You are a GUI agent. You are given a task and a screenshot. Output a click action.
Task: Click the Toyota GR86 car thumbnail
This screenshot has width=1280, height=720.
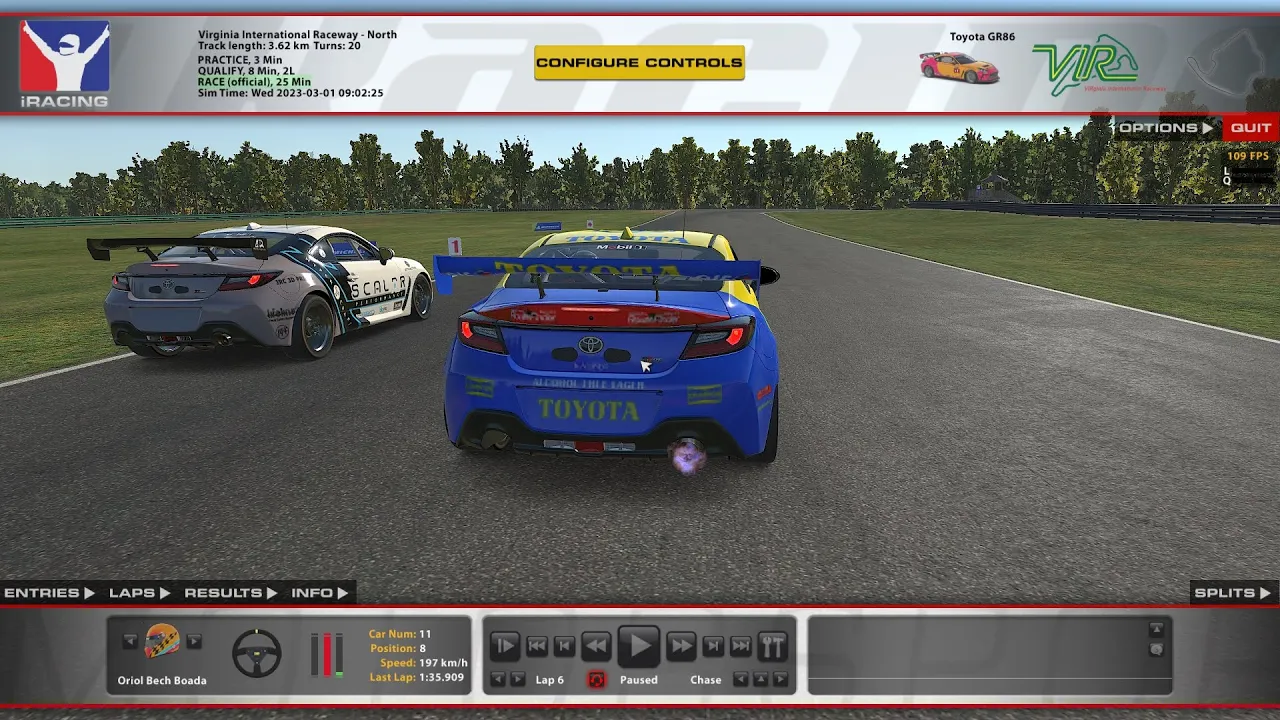click(959, 67)
